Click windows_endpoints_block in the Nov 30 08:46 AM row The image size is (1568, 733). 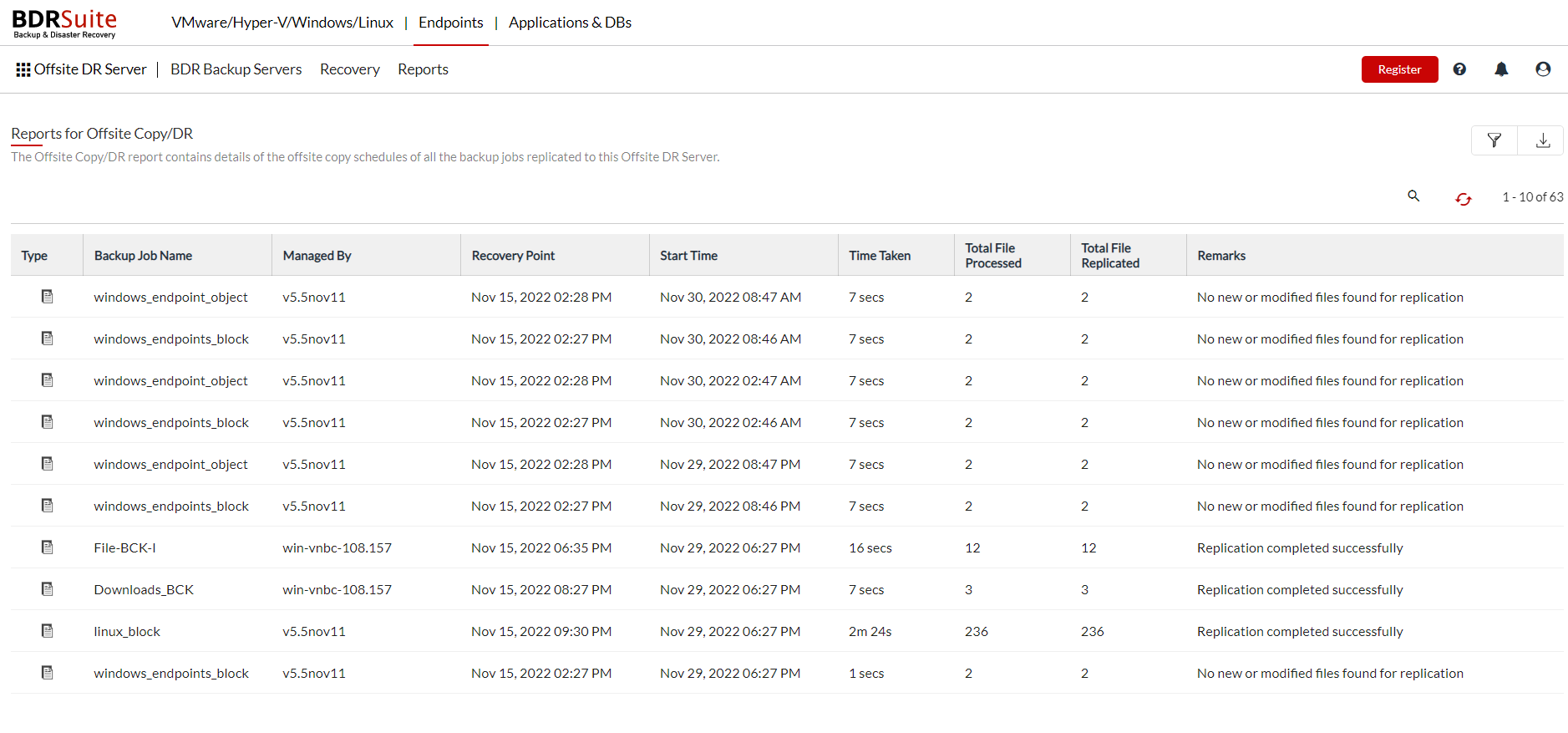tap(171, 339)
